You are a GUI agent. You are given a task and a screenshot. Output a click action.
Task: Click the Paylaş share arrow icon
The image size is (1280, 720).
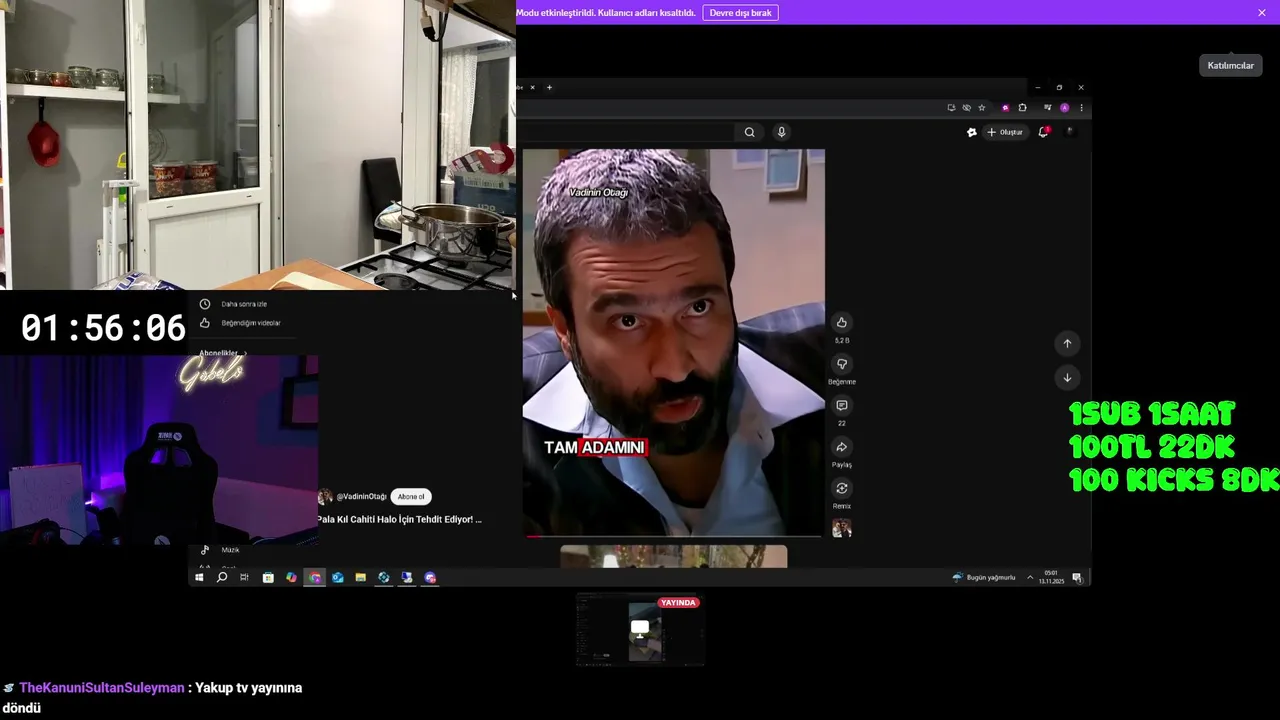(x=841, y=447)
